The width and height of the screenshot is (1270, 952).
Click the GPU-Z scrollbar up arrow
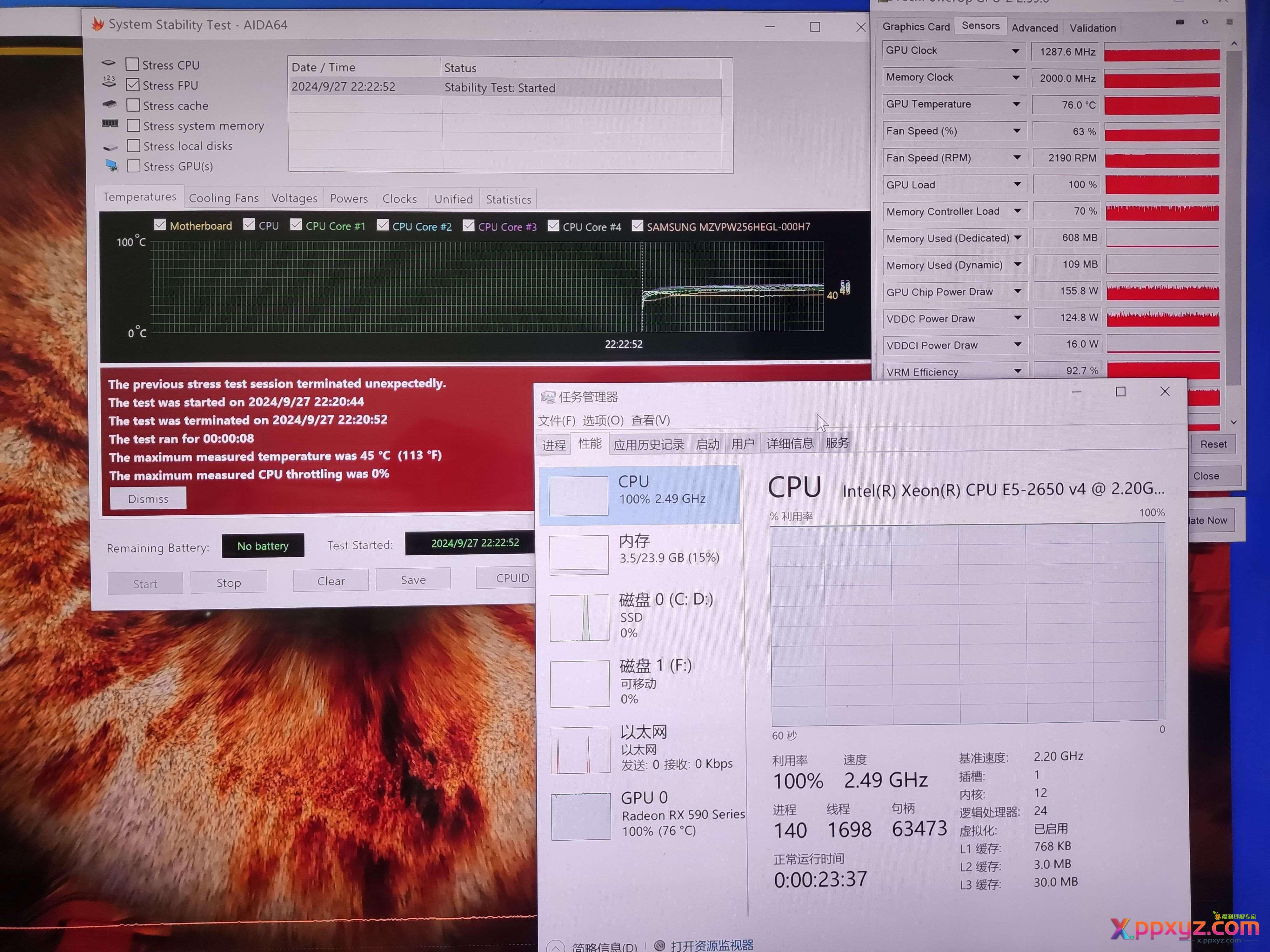(1234, 43)
